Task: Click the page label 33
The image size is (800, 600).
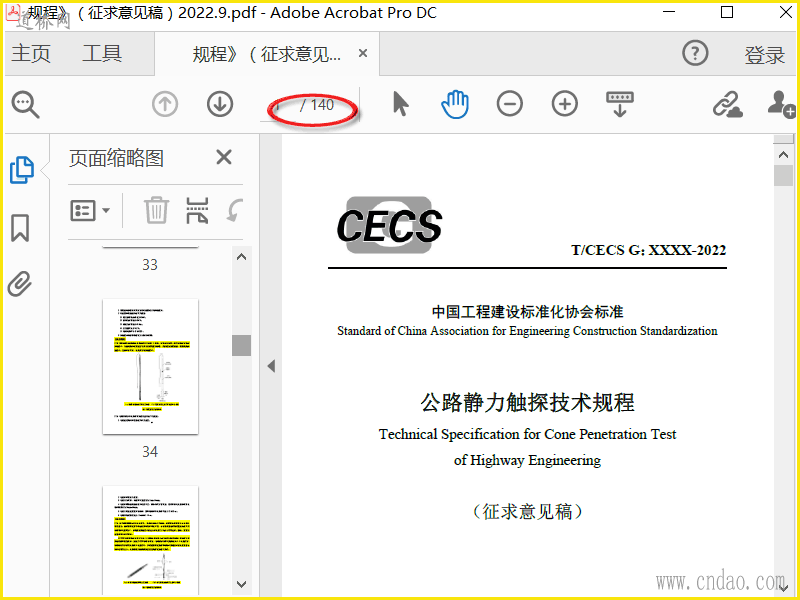Action: tap(150, 265)
